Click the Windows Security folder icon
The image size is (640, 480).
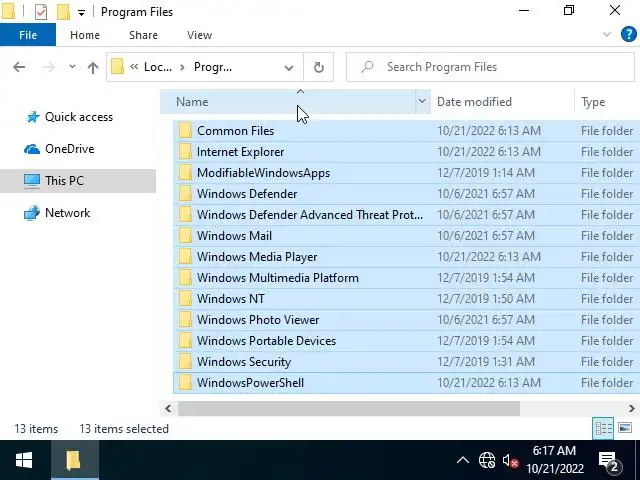pyautogui.click(x=185, y=362)
